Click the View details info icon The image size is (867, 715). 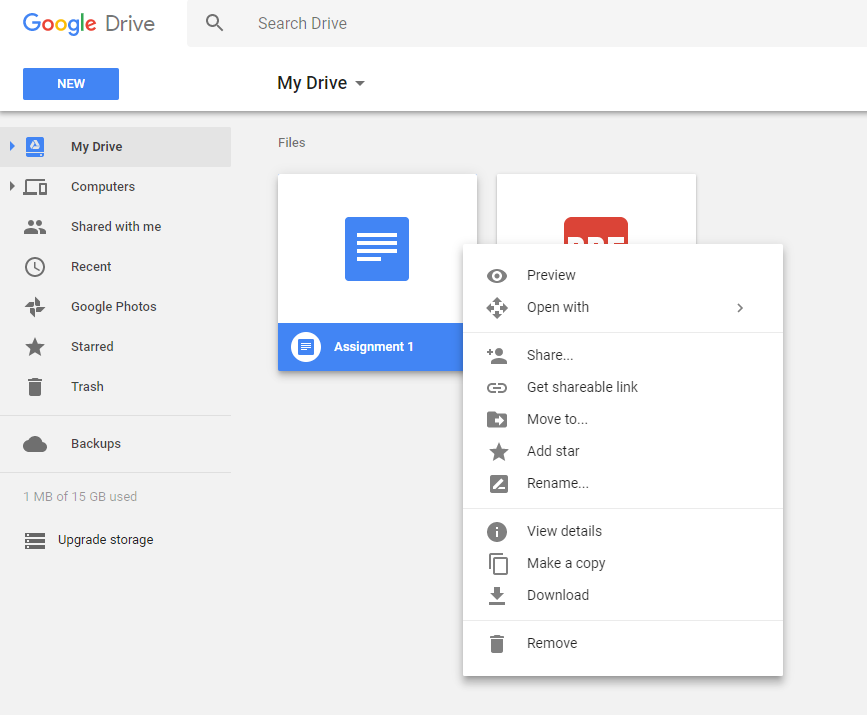coord(497,531)
